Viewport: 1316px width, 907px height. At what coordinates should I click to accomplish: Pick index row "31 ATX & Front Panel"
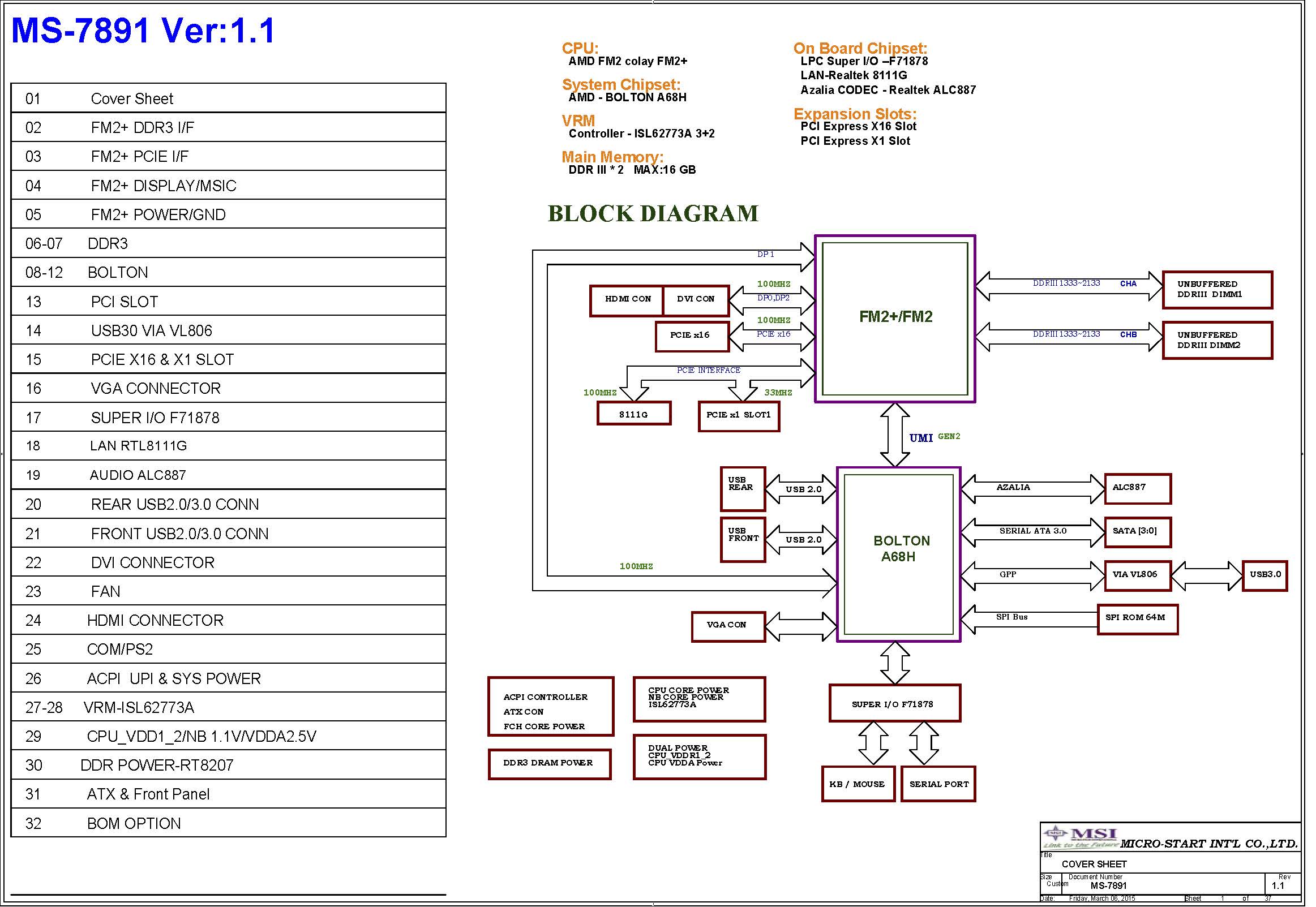(x=229, y=794)
